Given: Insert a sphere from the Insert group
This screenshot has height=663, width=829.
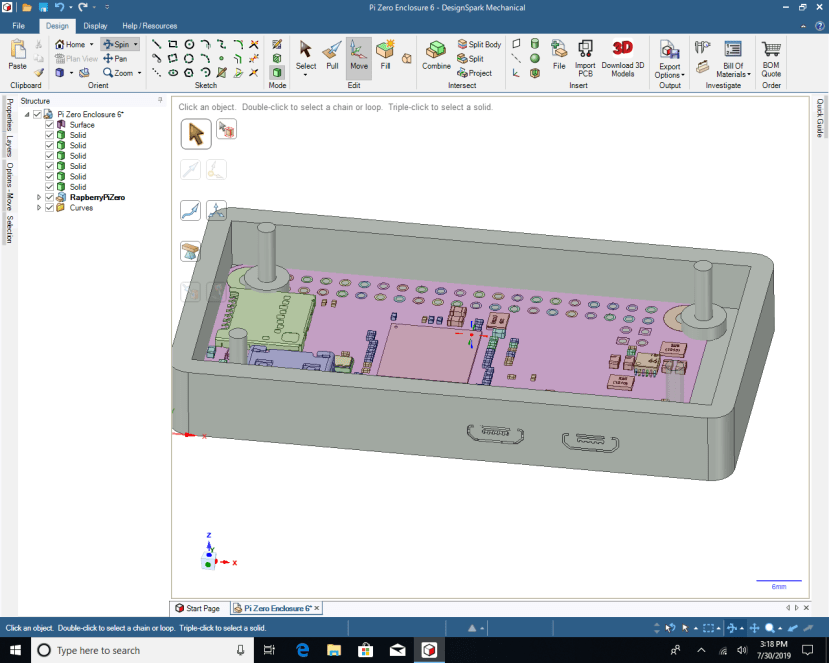Looking at the screenshot, I should [x=535, y=58].
